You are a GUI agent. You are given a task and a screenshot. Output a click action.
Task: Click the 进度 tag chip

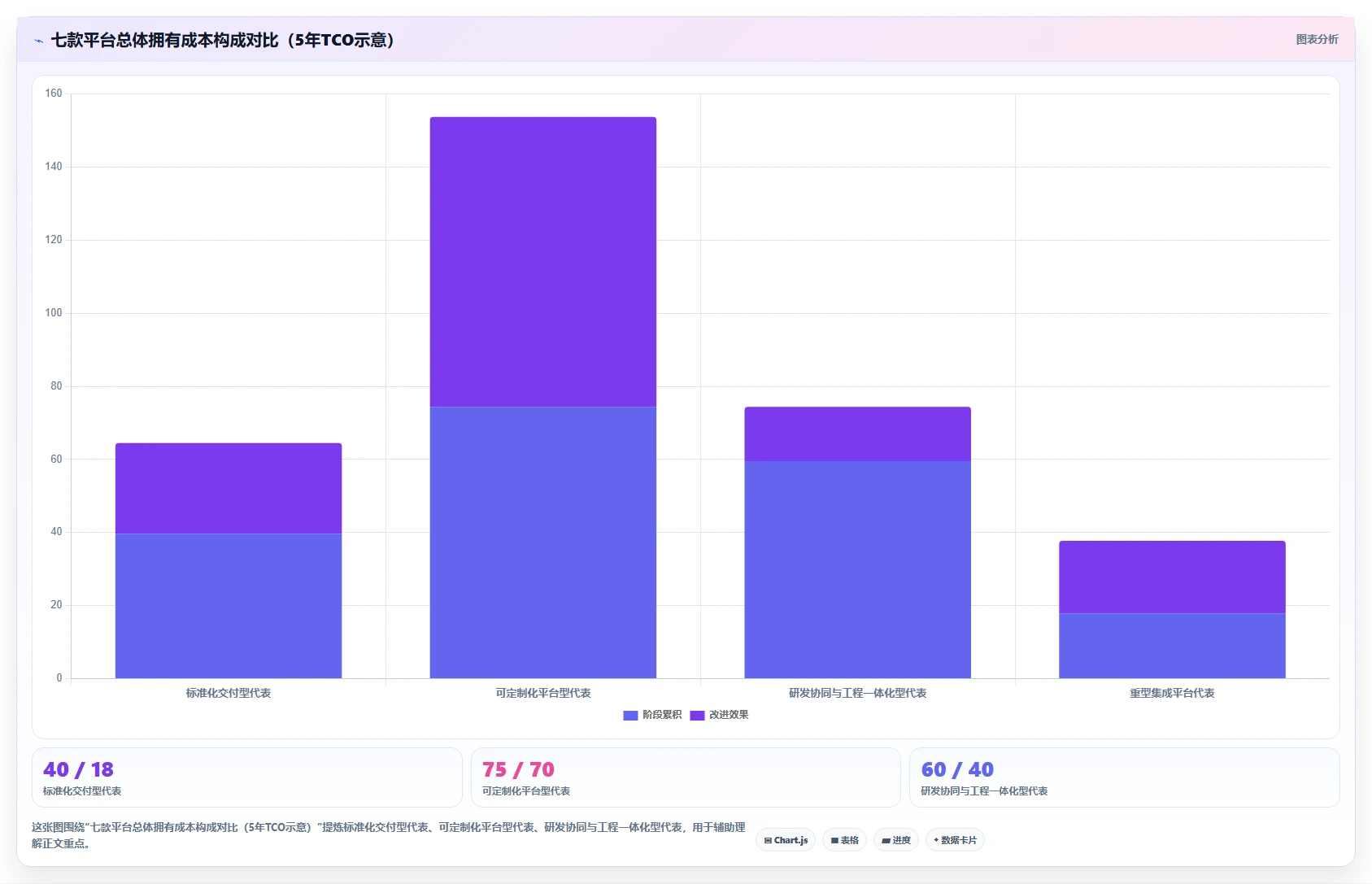(896, 840)
